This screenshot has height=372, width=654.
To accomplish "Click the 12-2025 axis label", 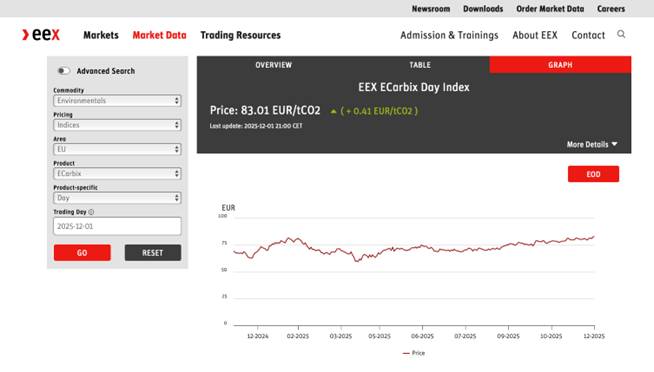I will (594, 336).
